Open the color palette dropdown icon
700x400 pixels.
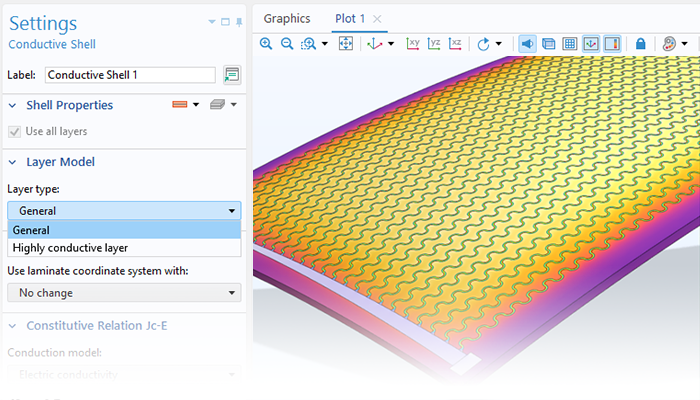pyautogui.click(x=672, y=44)
